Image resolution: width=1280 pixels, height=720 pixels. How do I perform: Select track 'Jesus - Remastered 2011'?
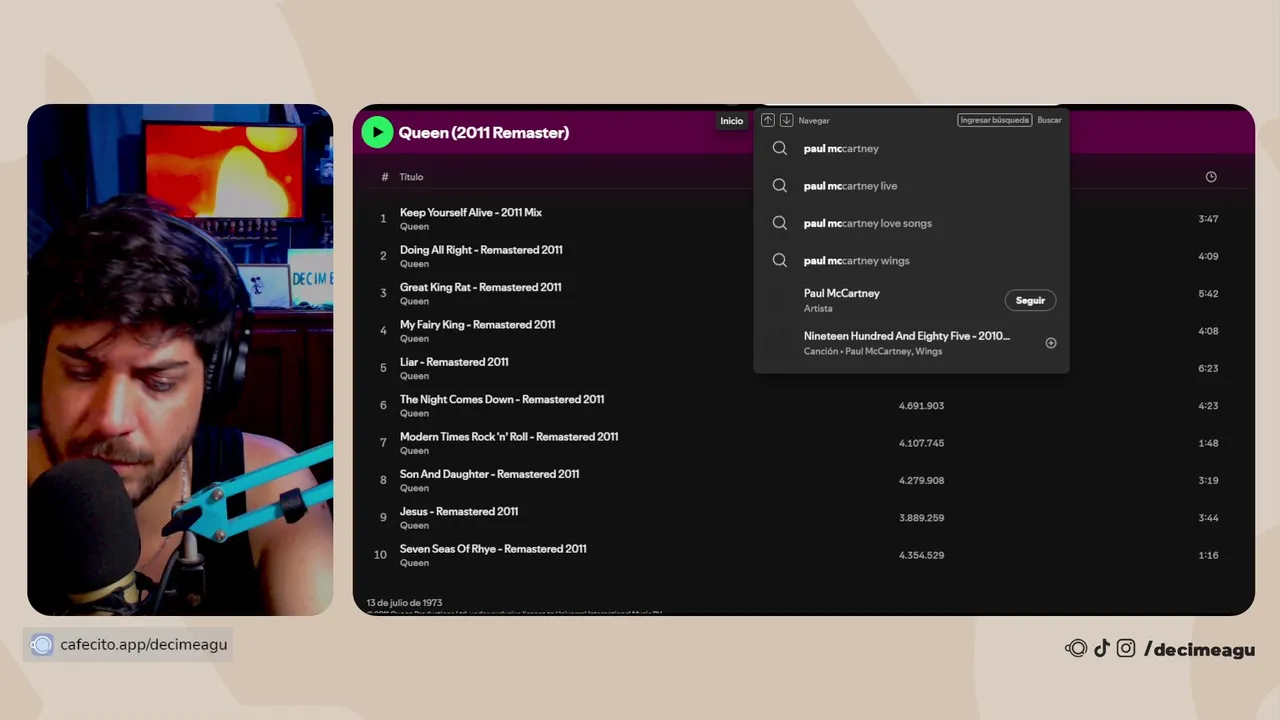point(459,511)
